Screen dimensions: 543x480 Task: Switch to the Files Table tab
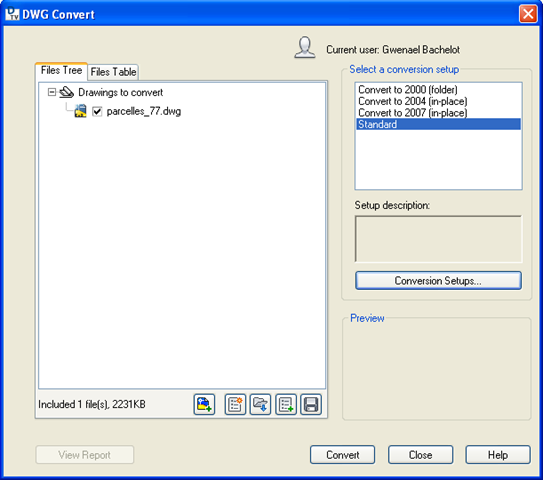(113, 72)
